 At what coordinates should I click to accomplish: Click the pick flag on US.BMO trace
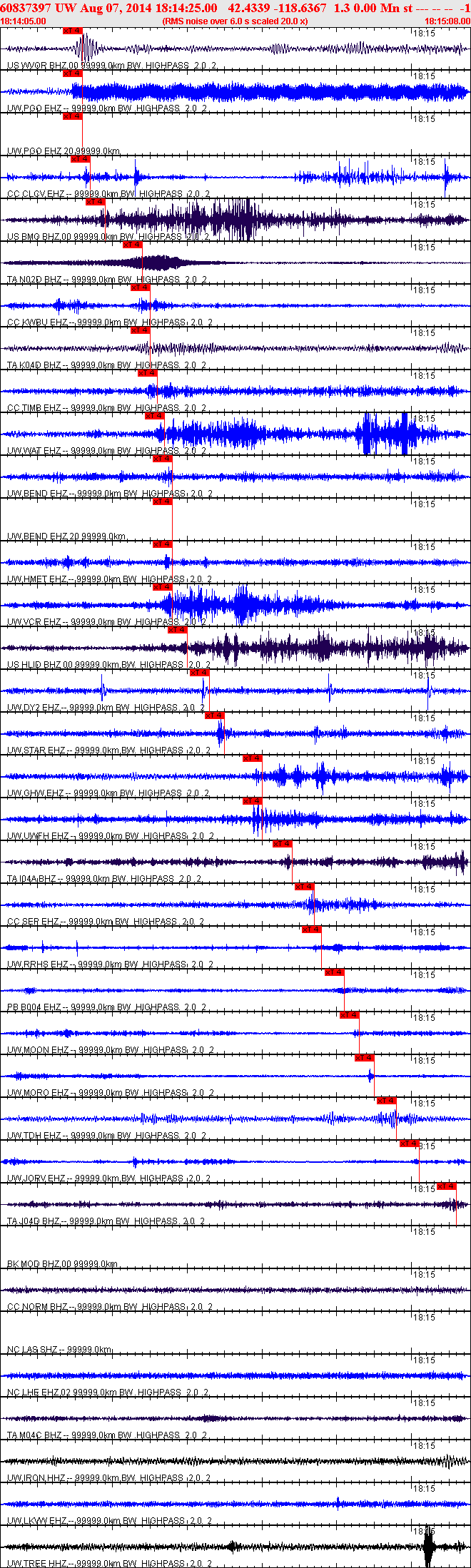(x=96, y=202)
